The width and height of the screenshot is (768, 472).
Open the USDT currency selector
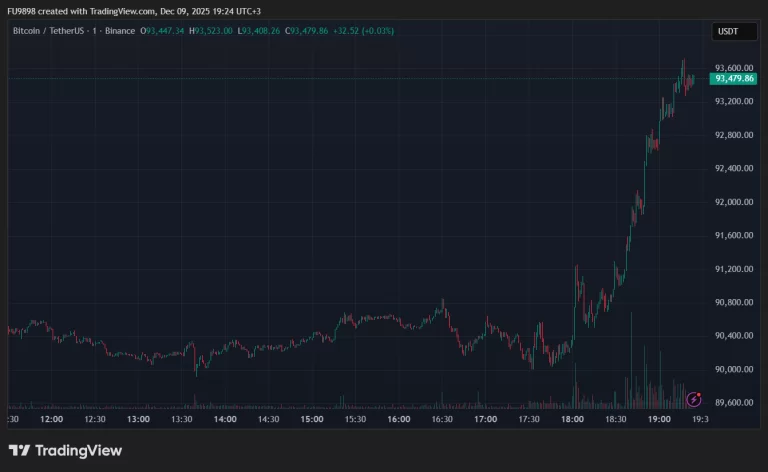pos(728,32)
